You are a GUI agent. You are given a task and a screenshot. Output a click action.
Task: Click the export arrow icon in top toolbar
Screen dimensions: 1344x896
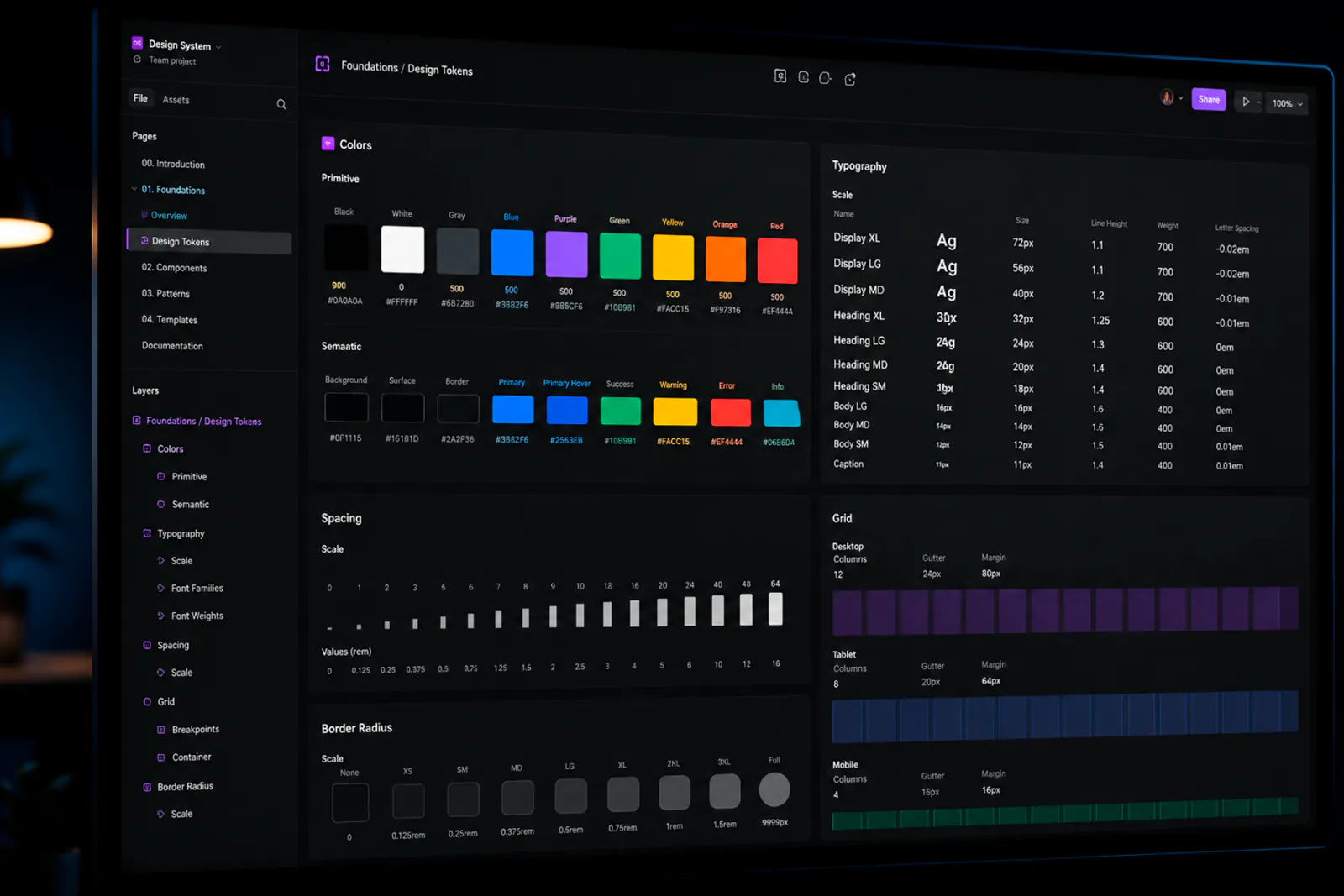coord(850,79)
